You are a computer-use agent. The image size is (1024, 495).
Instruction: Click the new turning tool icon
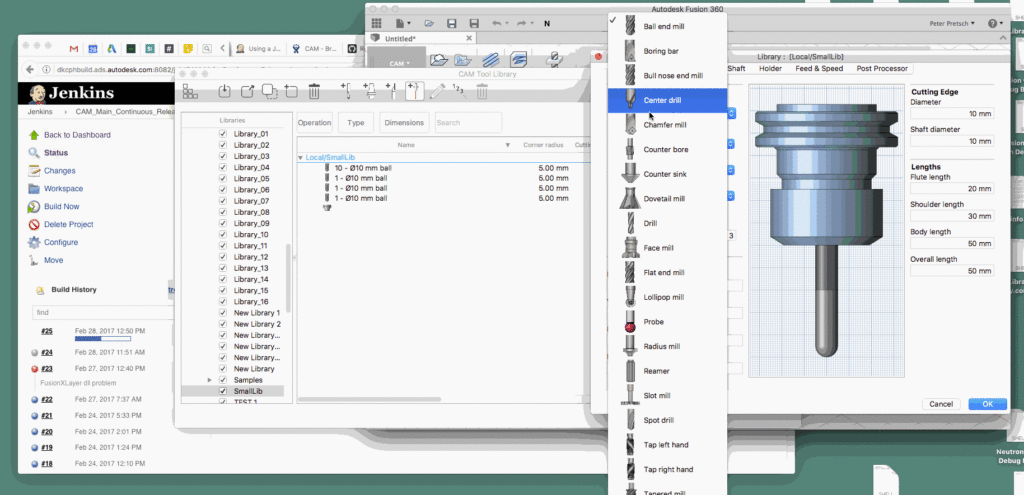(391, 91)
